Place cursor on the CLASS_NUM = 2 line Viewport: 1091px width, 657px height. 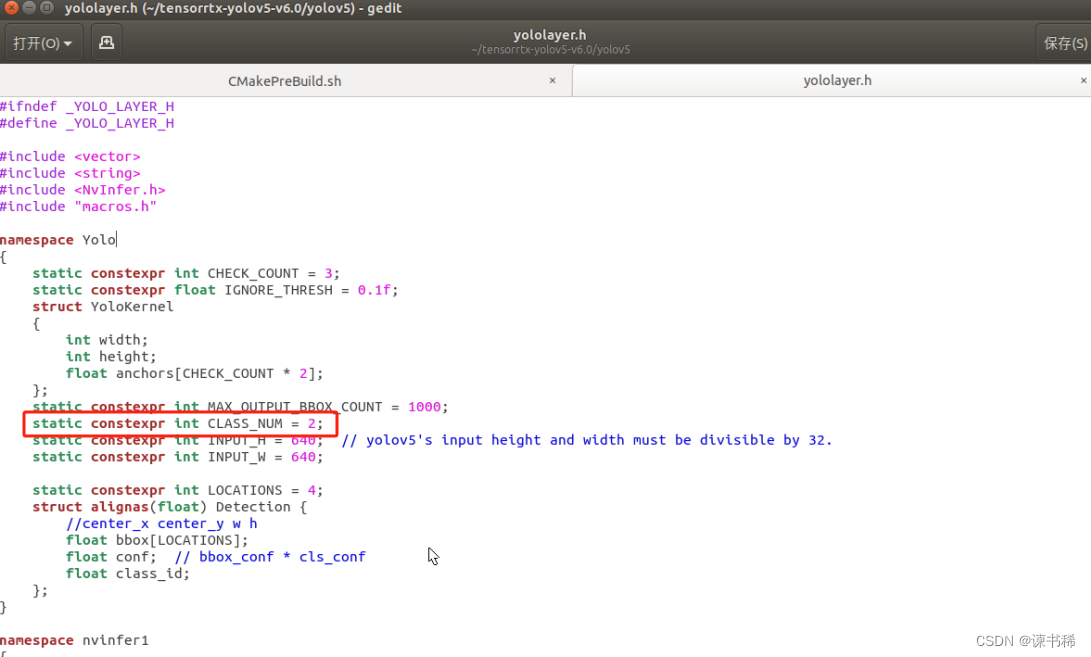tap(250, 423)
